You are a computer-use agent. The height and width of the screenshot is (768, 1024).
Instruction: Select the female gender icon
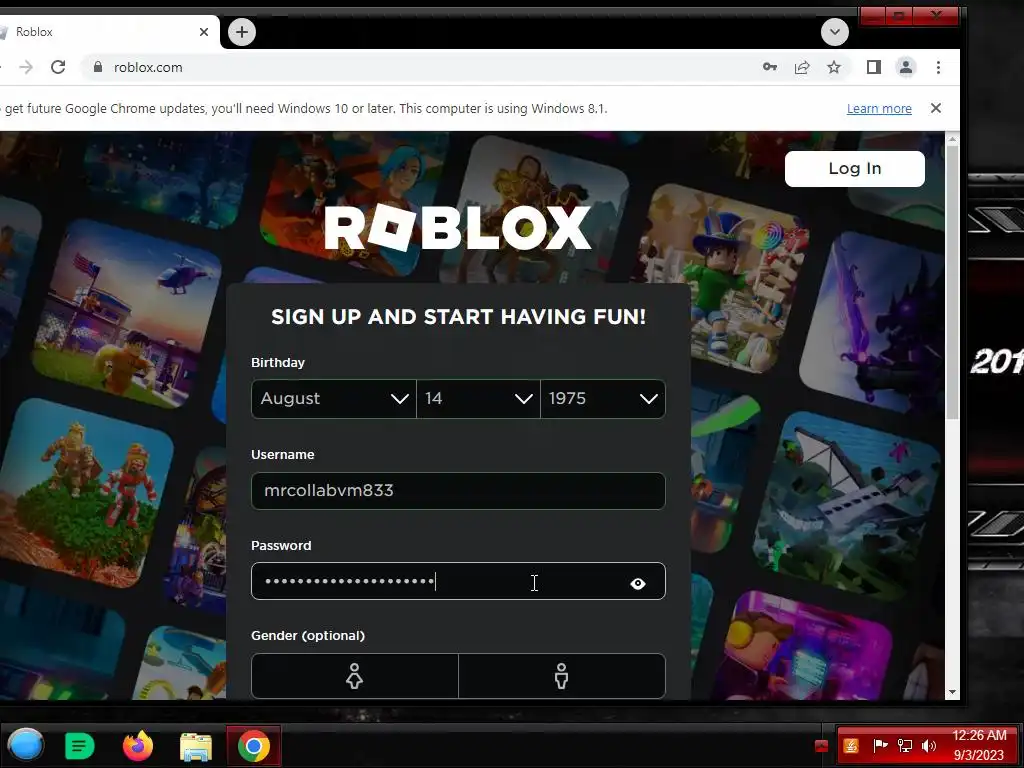click(355, 677)
